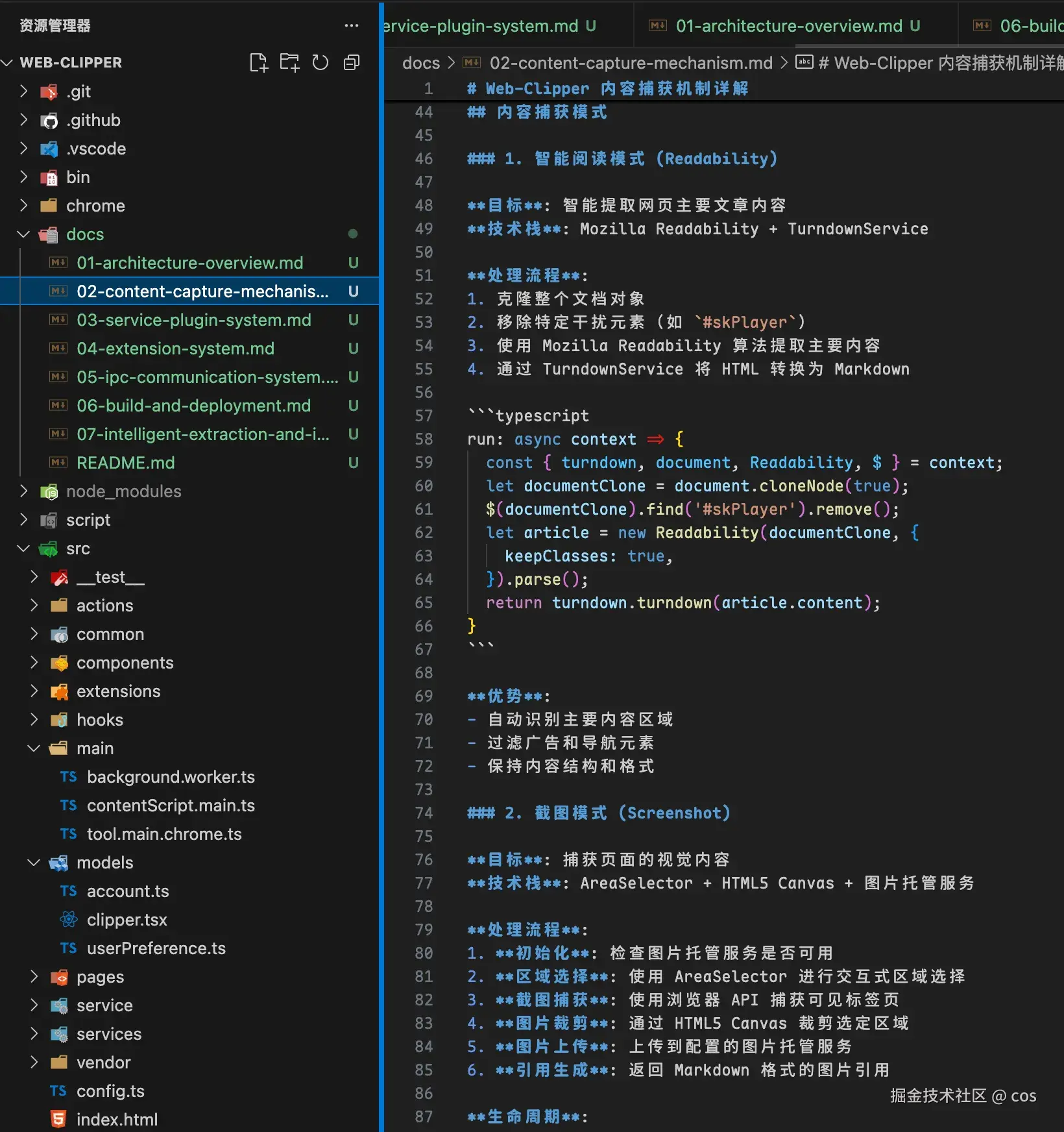Click the React icon beside clipper.tsx
1064x1132 pixels.
[69, 920]
